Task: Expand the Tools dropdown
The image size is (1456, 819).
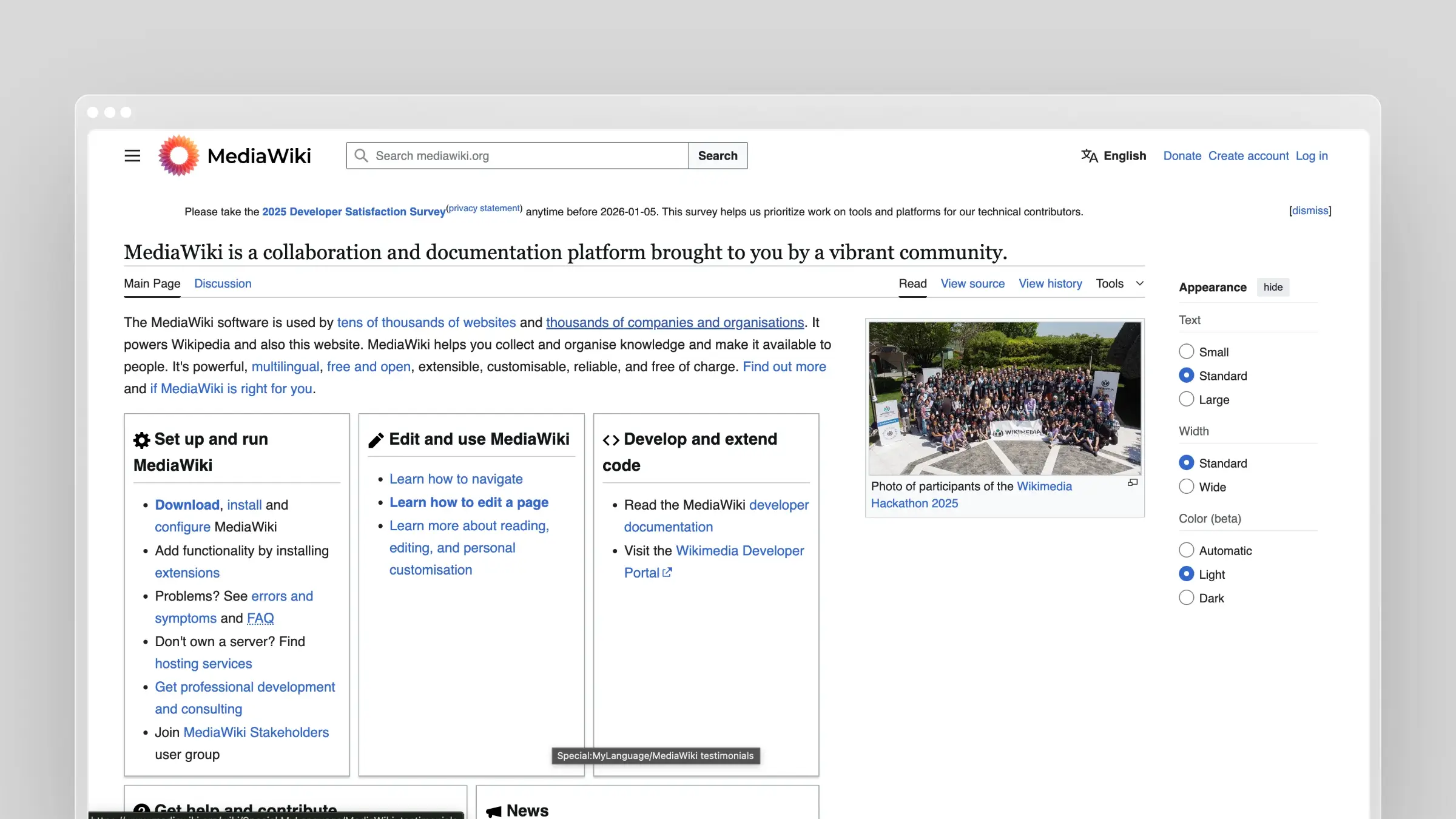Action: (x=1119, y=283)
